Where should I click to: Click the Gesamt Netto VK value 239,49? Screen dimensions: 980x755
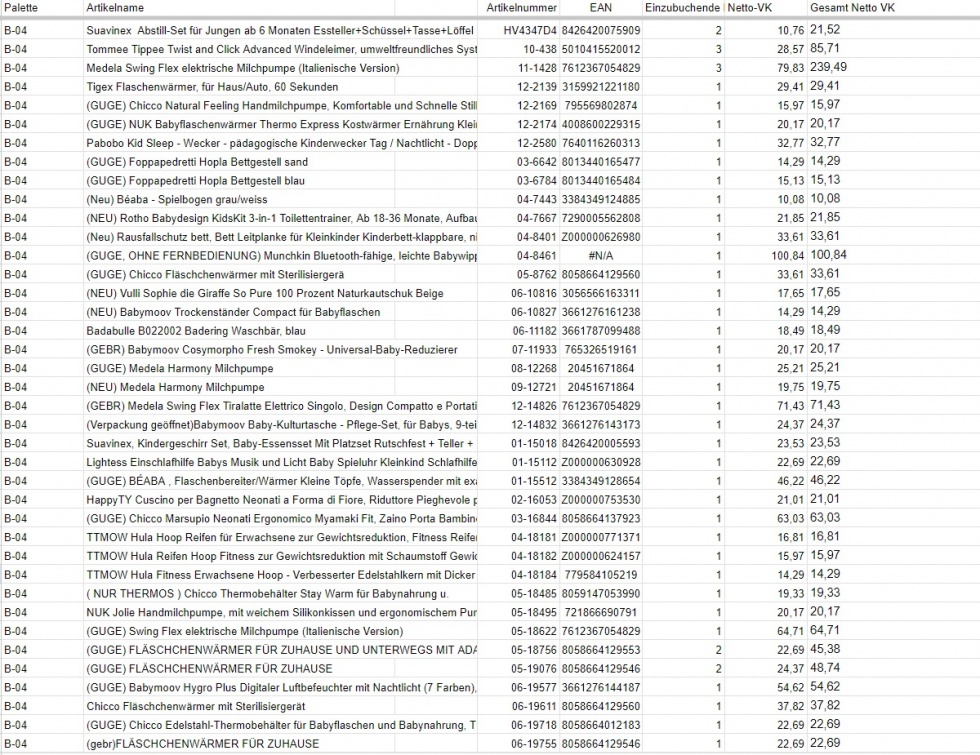(x=829, y=67)
